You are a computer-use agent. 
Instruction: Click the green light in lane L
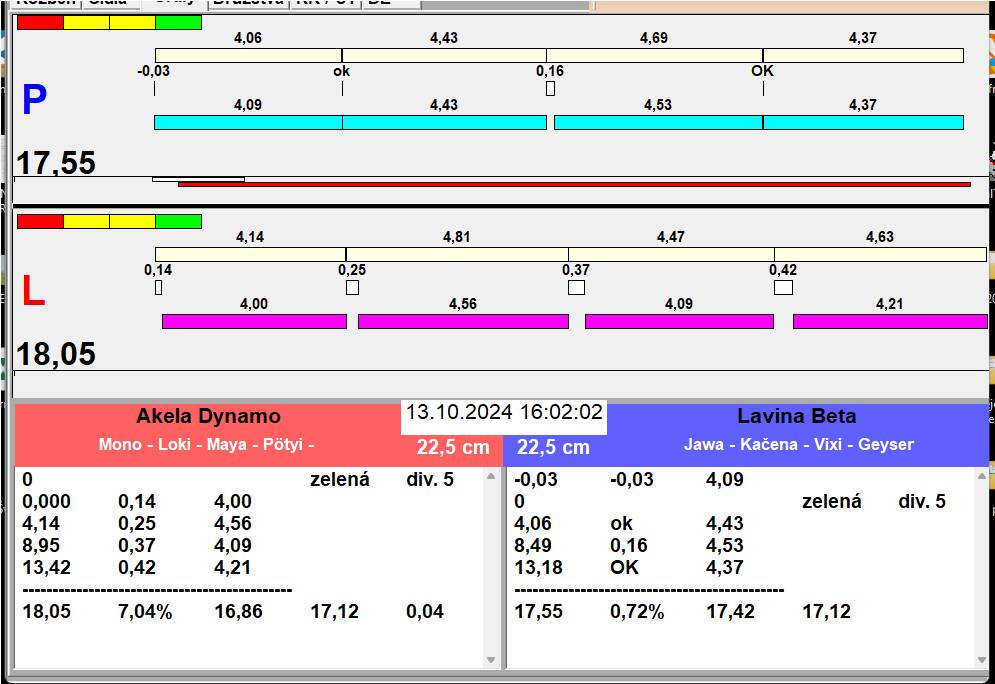[178, 221]
